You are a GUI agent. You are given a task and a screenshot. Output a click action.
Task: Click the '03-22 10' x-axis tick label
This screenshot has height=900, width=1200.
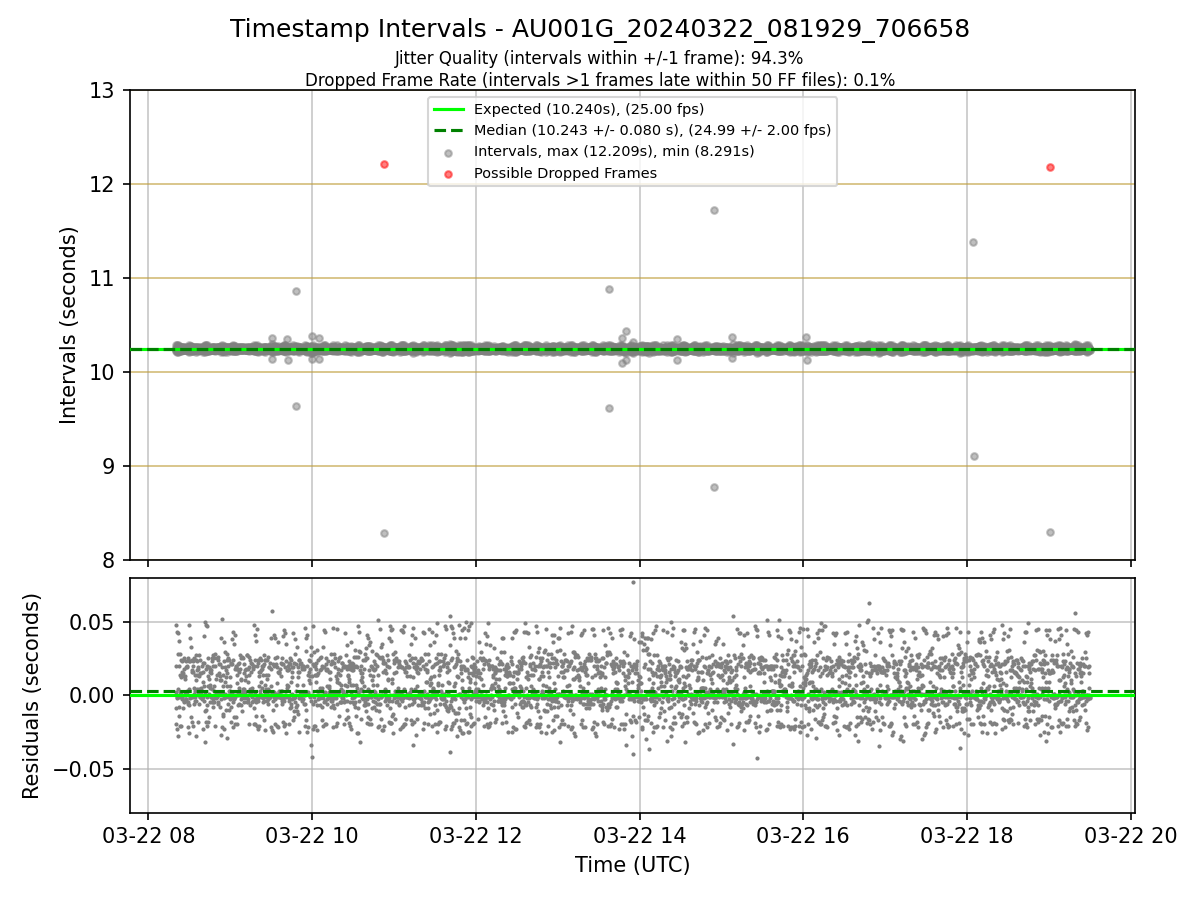click(x=312, y=836)
